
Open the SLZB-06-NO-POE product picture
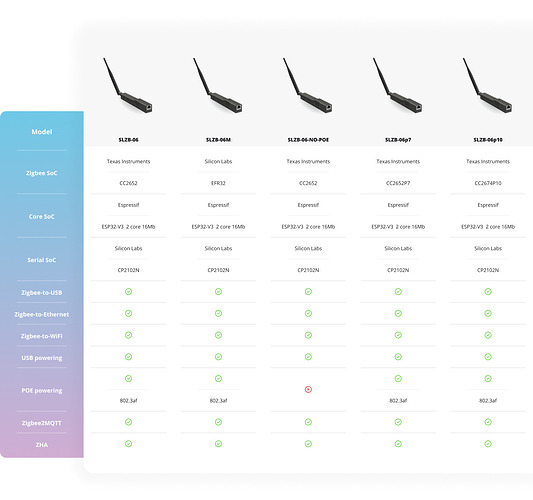(308, 85)
